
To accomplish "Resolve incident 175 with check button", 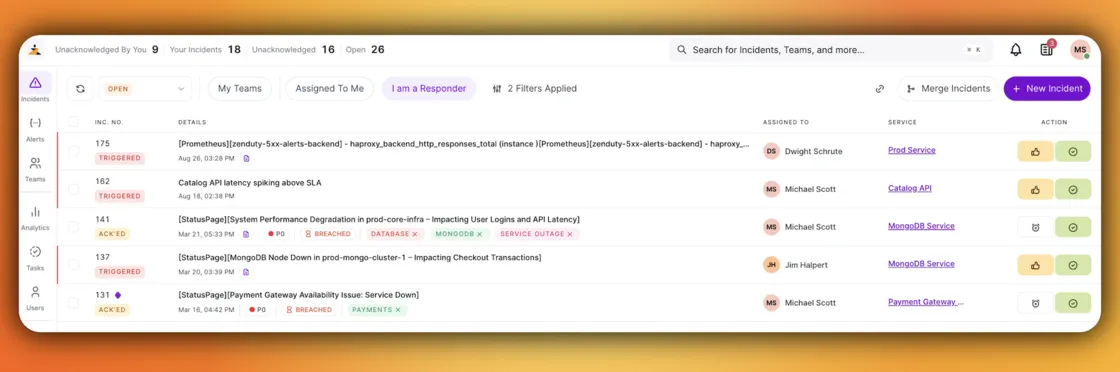I will point(1073,151).
